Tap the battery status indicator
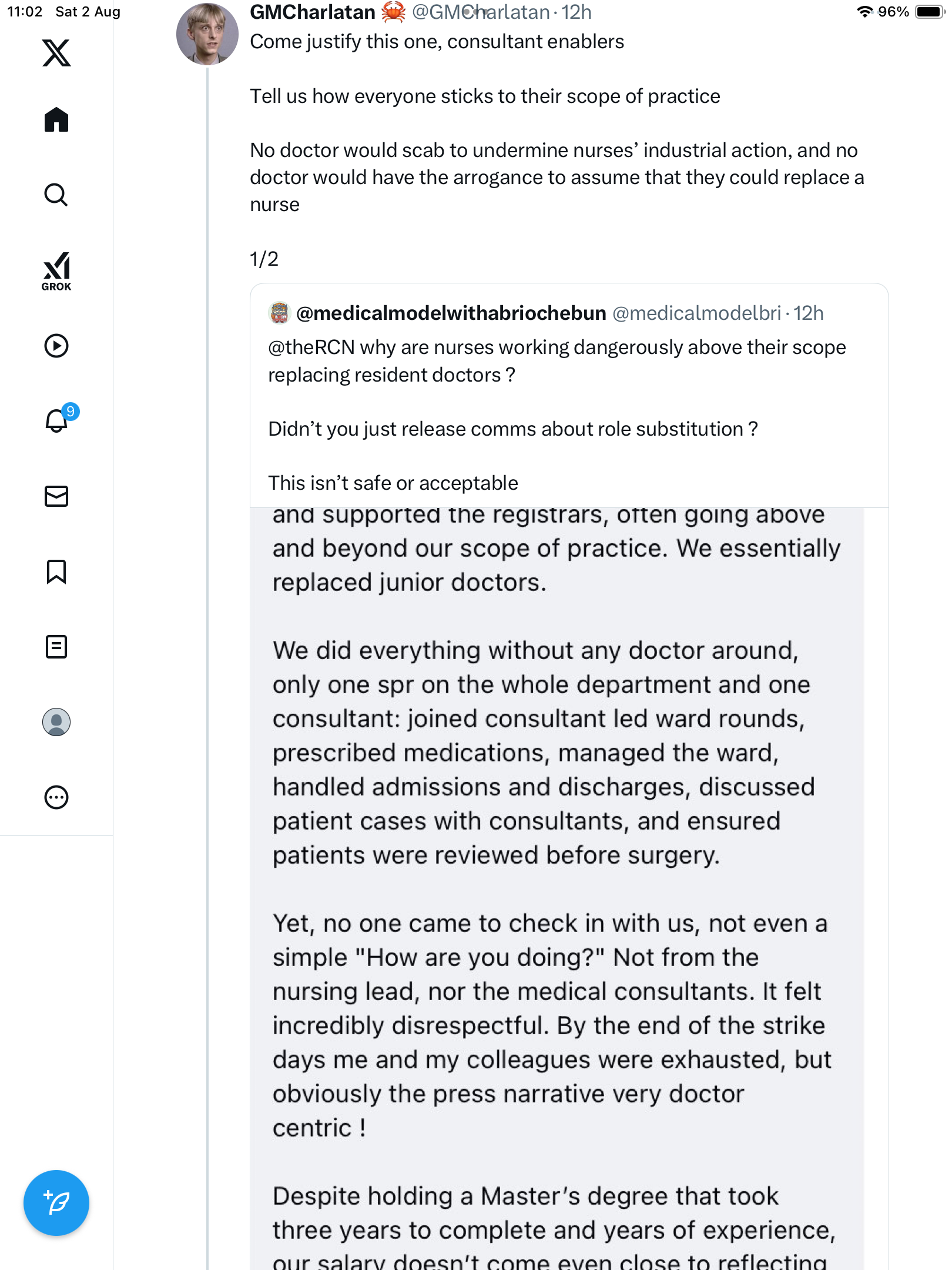Image resolution: width=952 pixels, height=1270 pixels. (x=928, y=12)
